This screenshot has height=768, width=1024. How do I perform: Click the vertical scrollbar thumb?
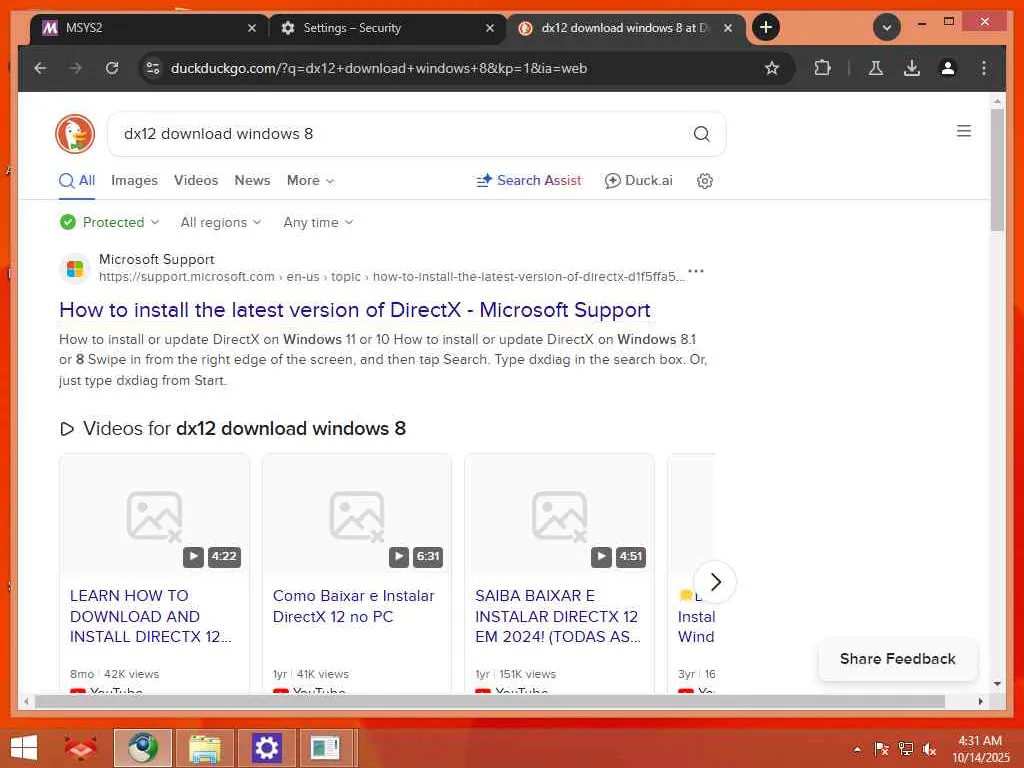pos(997,170)
